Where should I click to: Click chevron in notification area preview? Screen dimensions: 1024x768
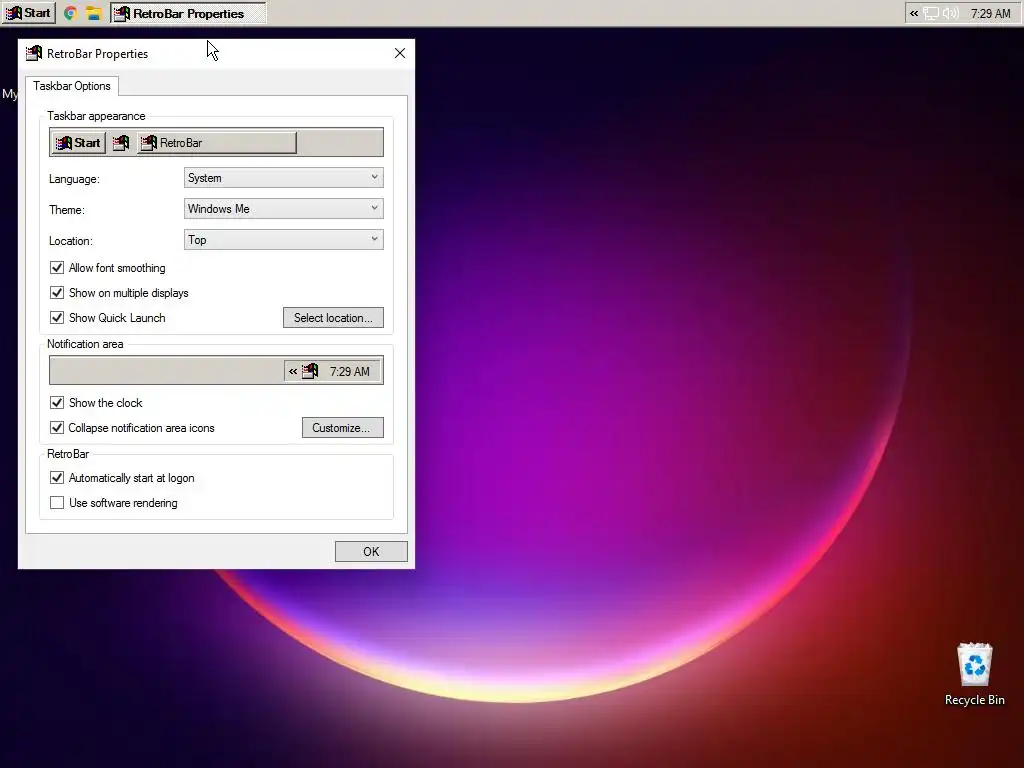(293, 372)
